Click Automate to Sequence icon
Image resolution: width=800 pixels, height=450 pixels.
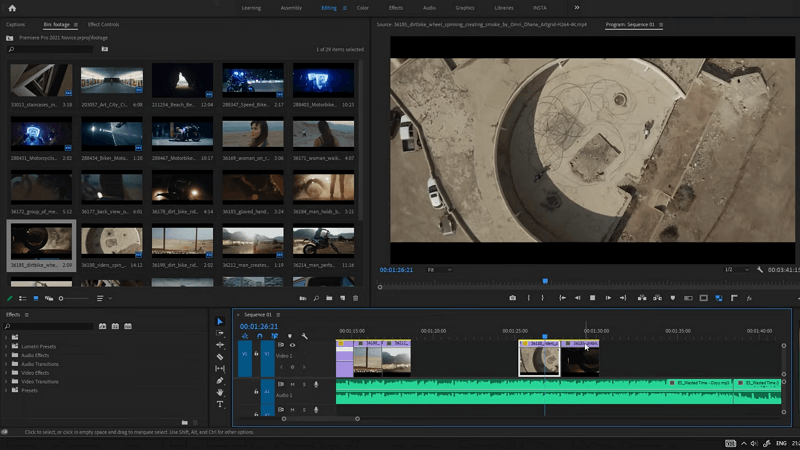tap(303, 298)
